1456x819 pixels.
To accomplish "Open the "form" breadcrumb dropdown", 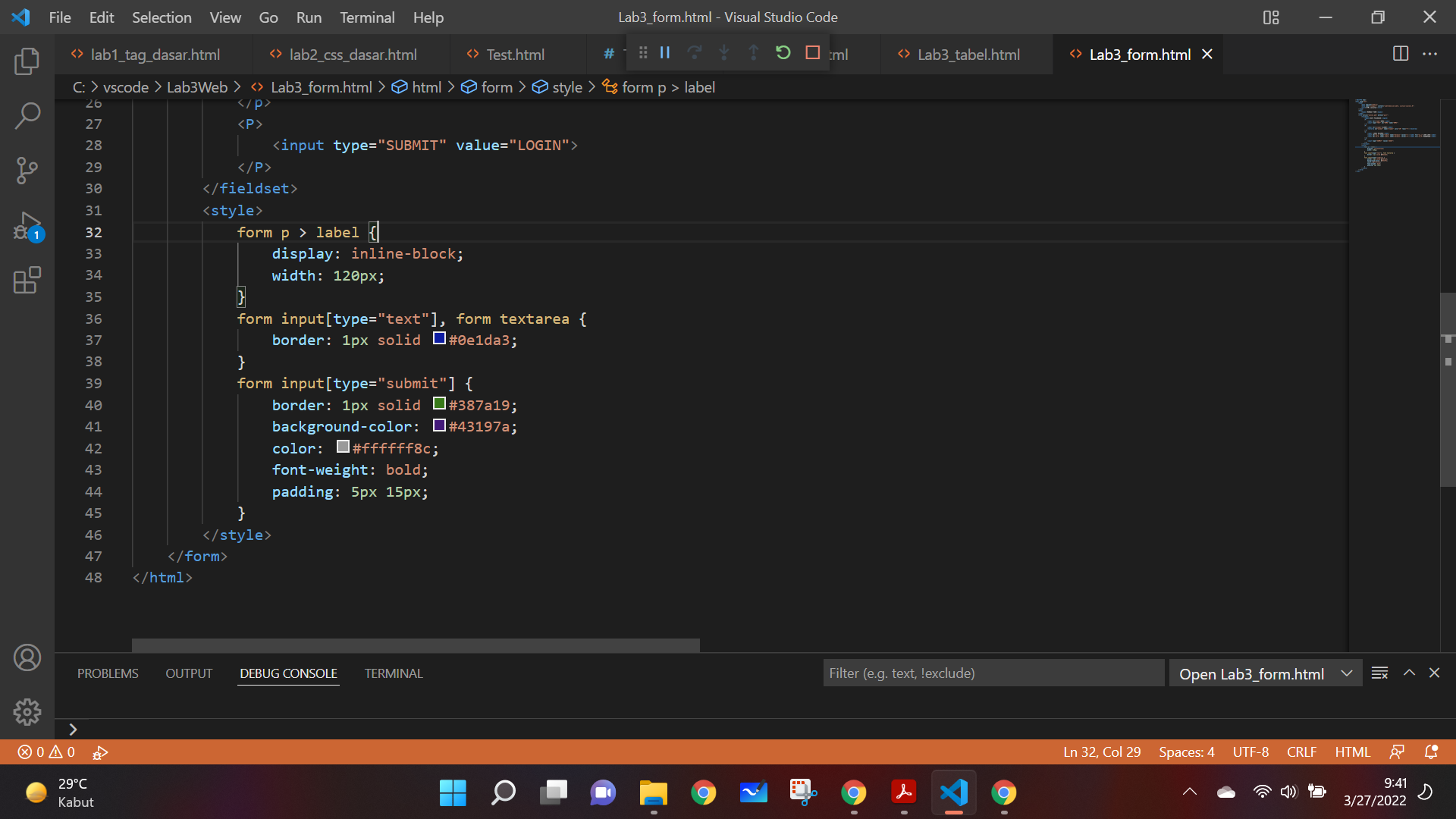I will point(497,87).
